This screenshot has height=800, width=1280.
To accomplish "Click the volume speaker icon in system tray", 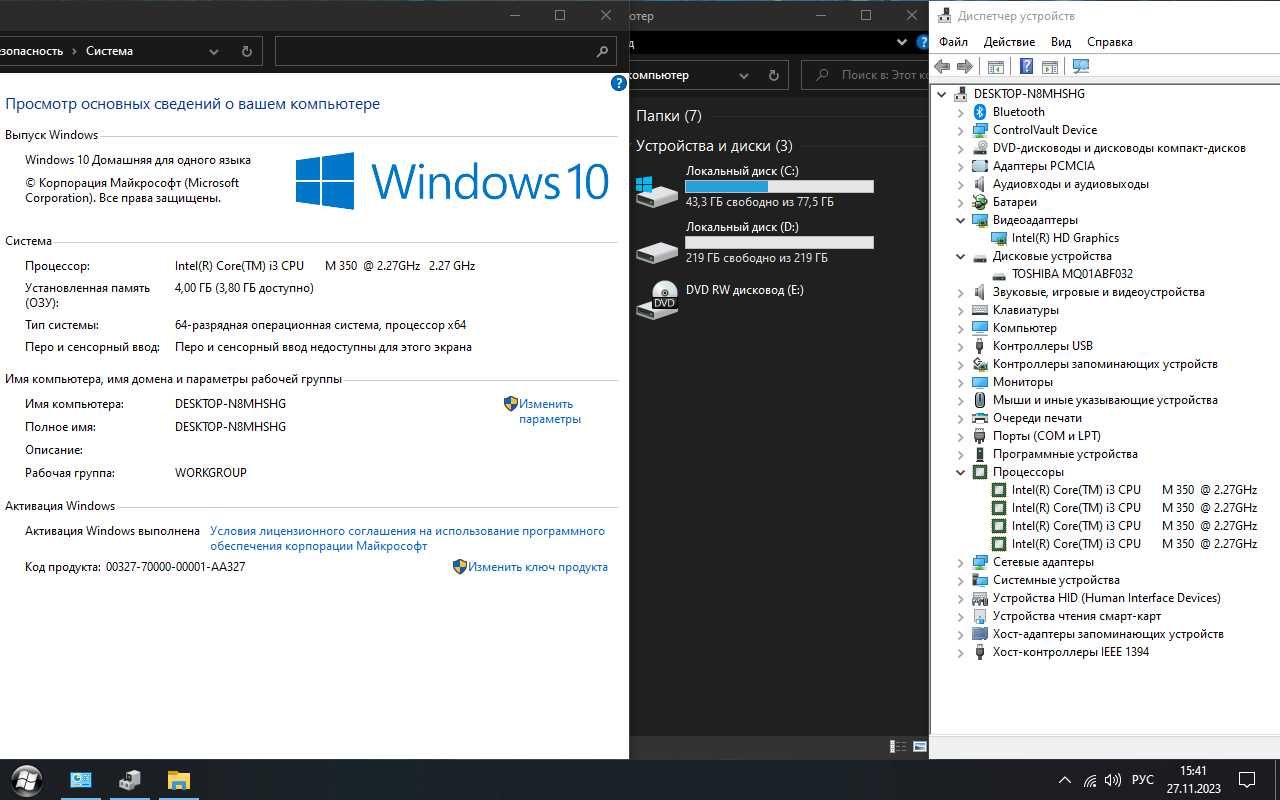I will pos(1114,780).
